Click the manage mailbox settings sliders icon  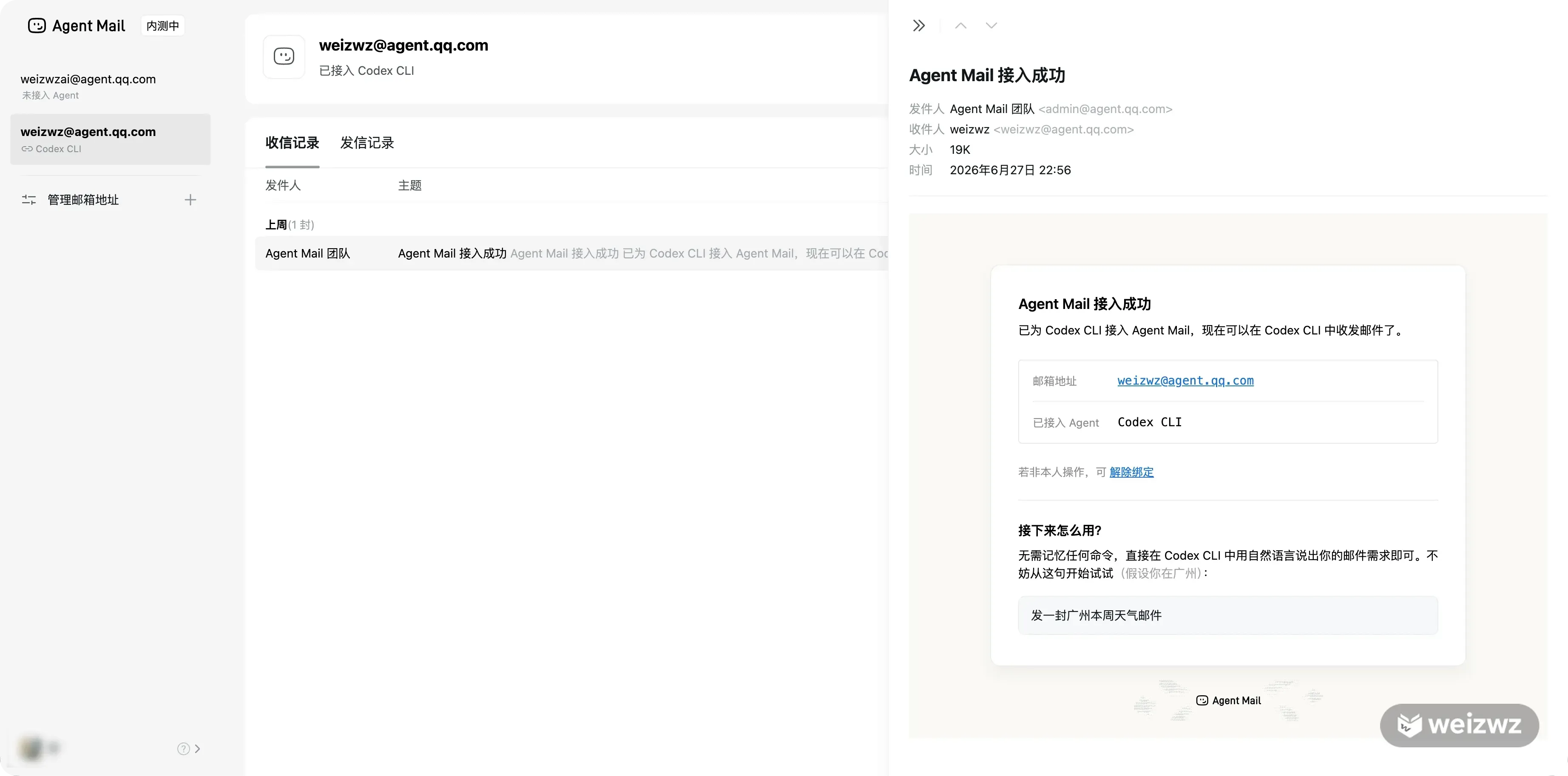coord(28,200)
